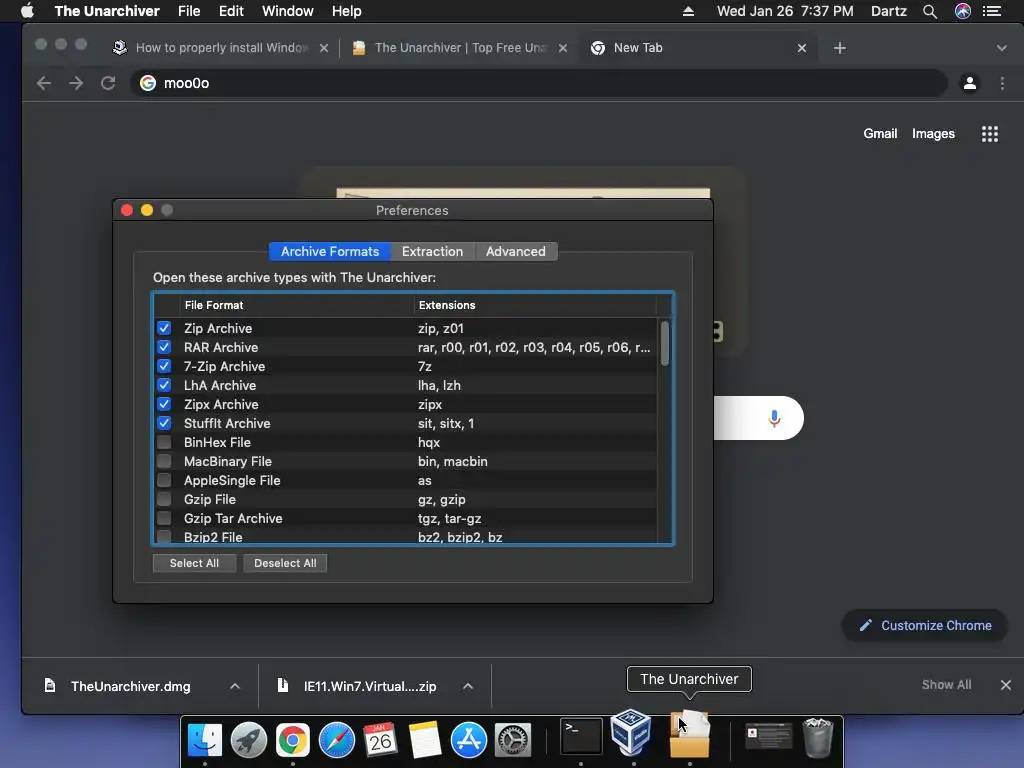The height and width of the screenshot is (768, 1024).
Task: Open Calendar icon showing 26
Action: pos(381,740)
